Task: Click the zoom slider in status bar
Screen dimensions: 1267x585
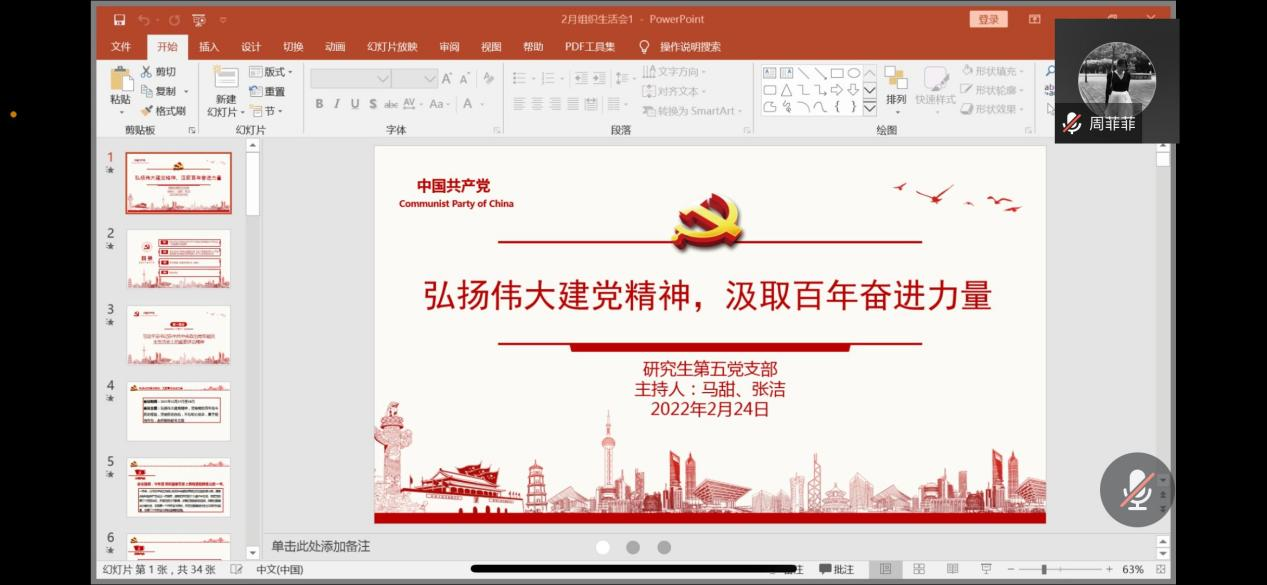Action: pos(1044,569)
